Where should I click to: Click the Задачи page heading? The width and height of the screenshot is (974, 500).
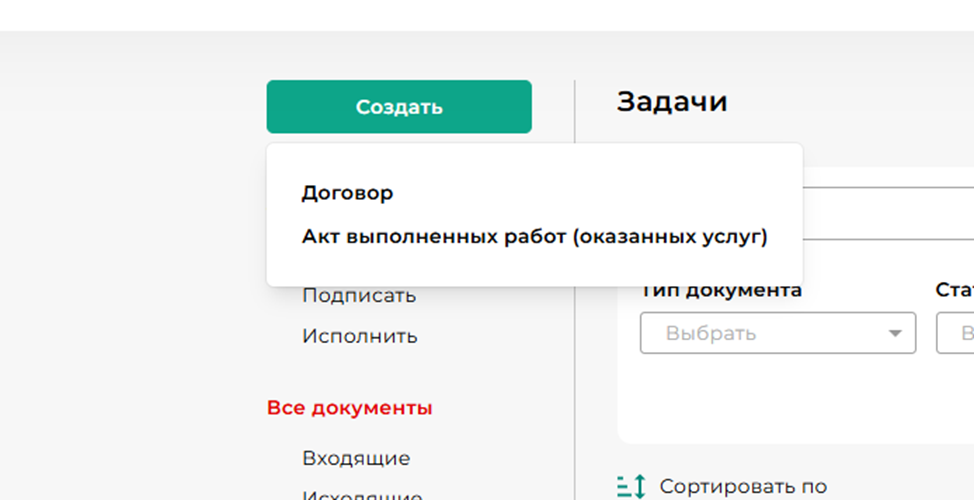[671, 101]
